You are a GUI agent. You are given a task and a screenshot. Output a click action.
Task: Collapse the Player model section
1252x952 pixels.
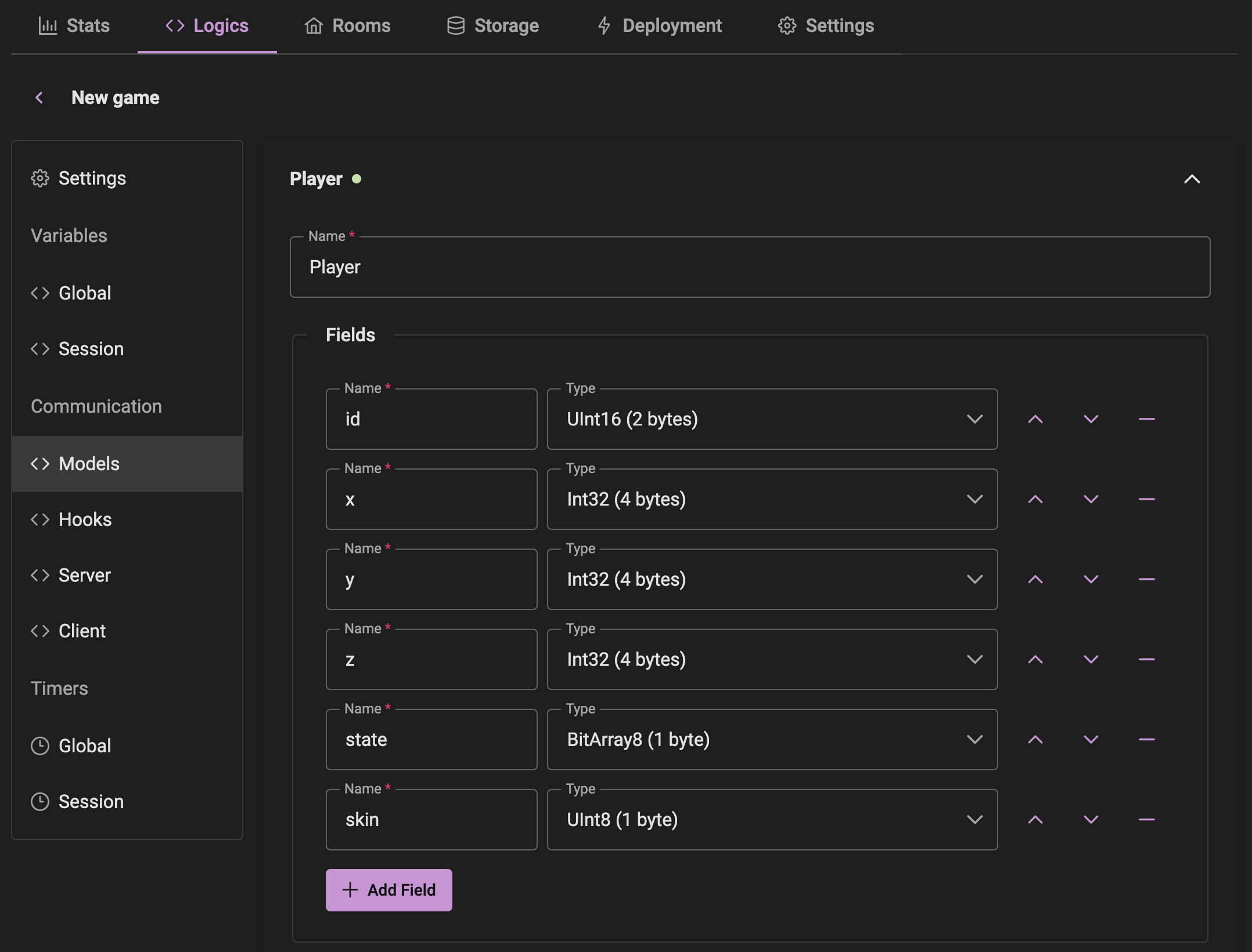[1192, 179]
